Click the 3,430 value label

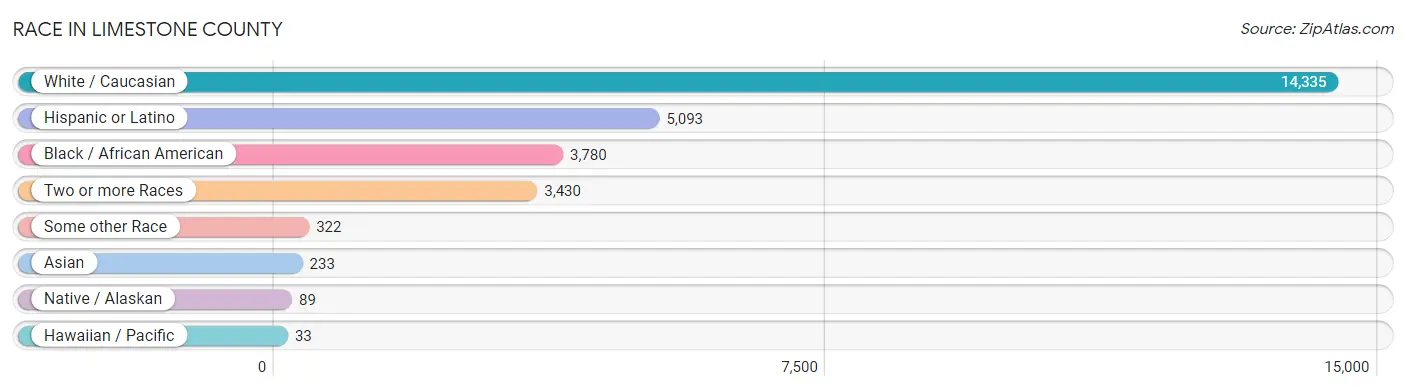click(x=562, y=190)
